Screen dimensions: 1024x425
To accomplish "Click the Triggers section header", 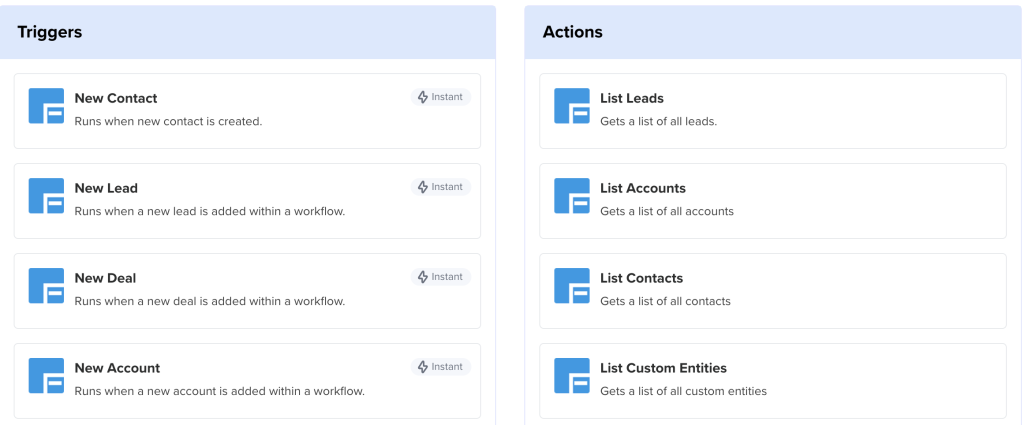I will (50, 32).
